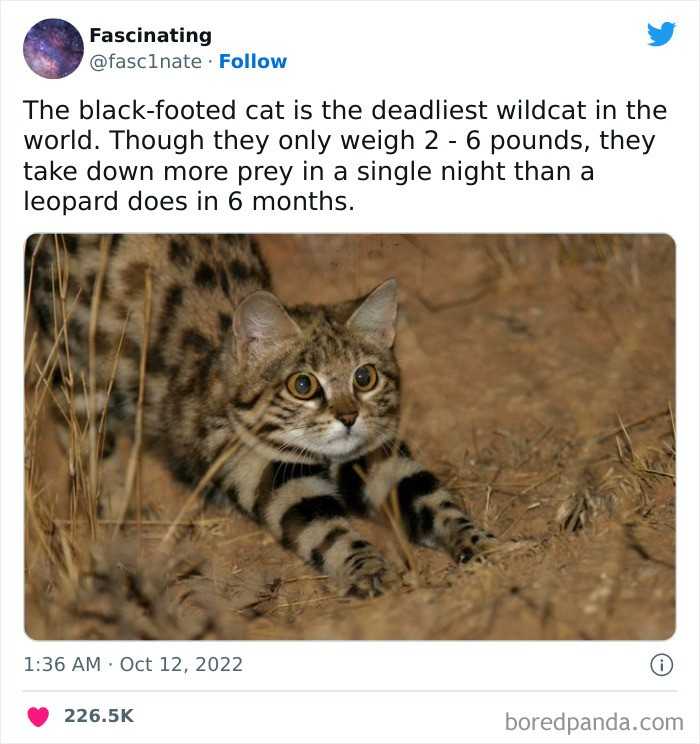Open the black-footed cat photo
Viewport: 700px width, 744px height.
(350, 437)
